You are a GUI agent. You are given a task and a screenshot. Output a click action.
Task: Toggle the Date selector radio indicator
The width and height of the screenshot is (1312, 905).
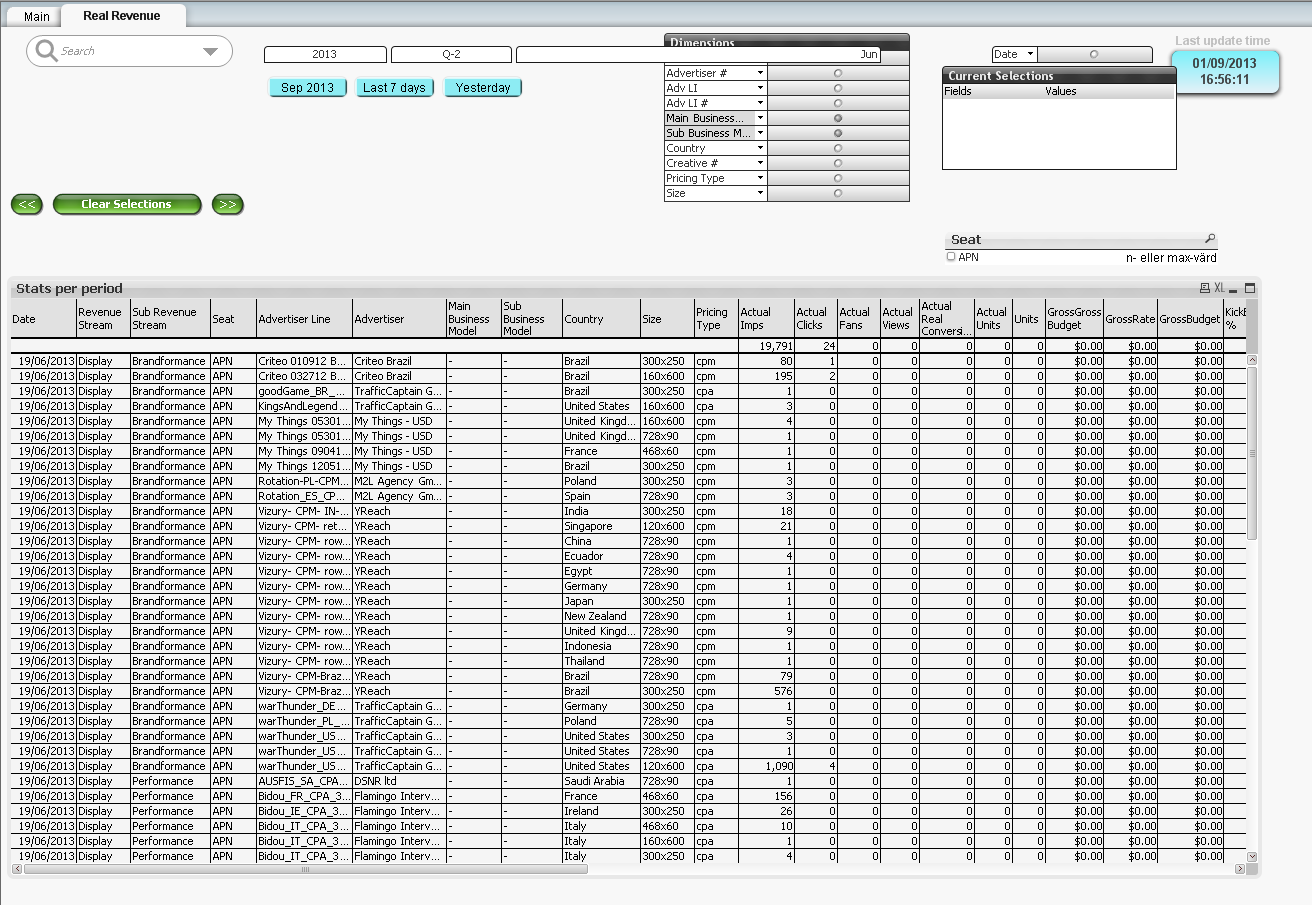tap(1094, 54)
